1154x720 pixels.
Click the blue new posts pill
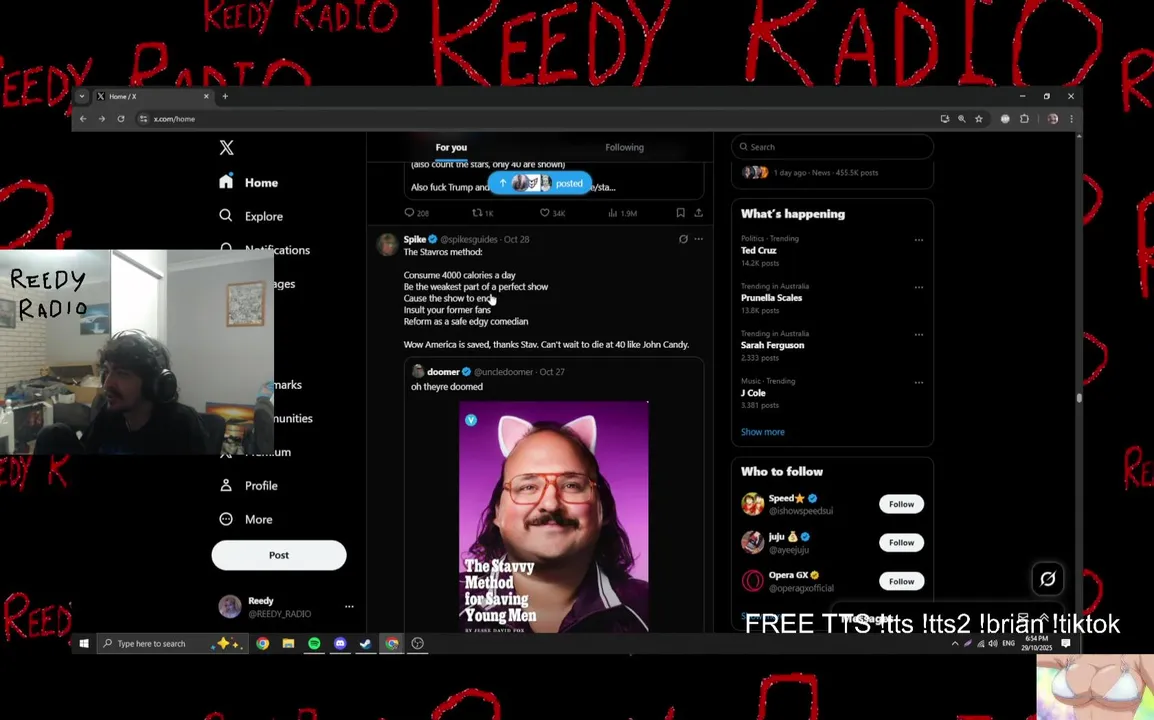[539, 183]
